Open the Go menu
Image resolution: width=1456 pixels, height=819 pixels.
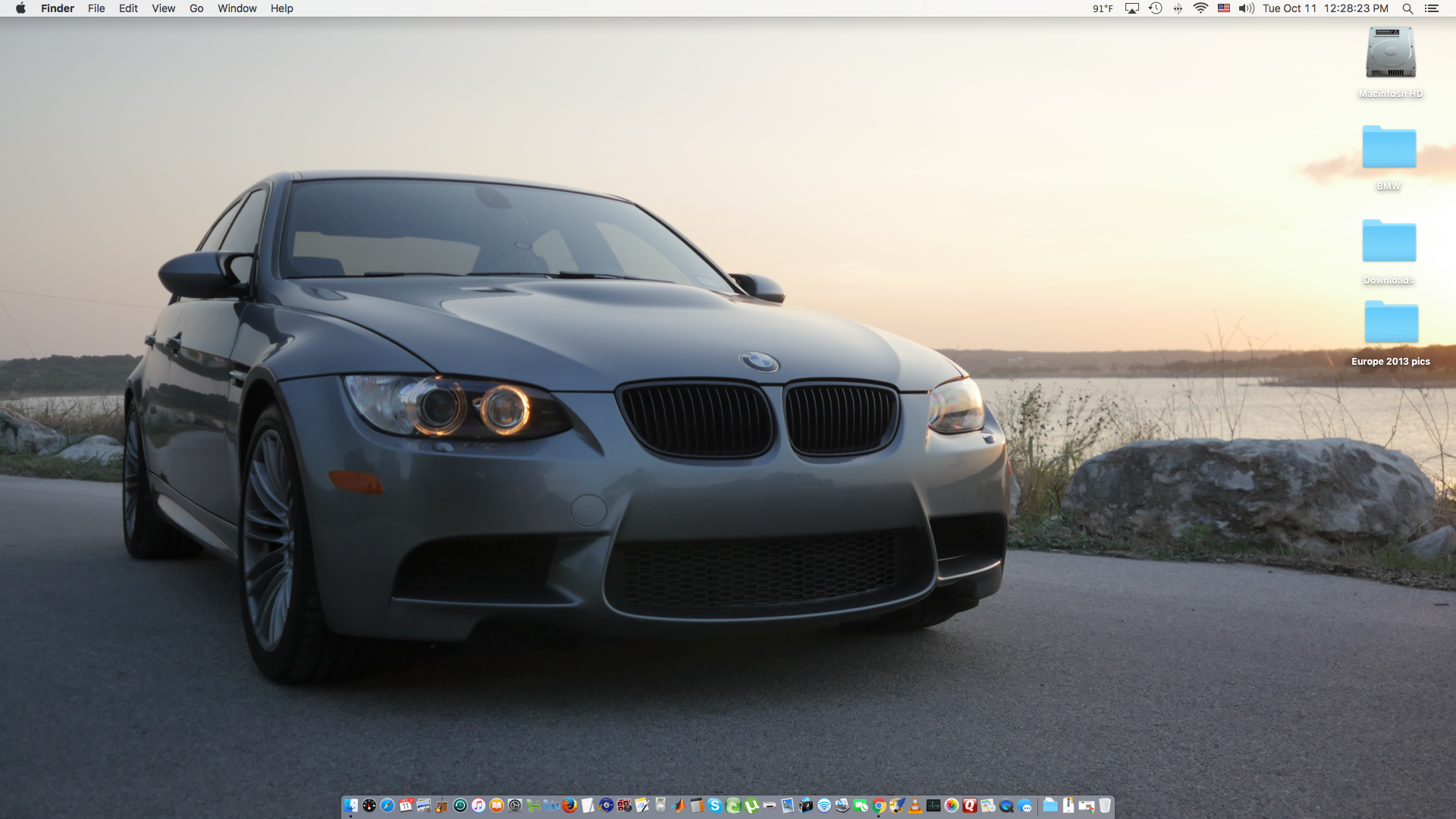196,8
